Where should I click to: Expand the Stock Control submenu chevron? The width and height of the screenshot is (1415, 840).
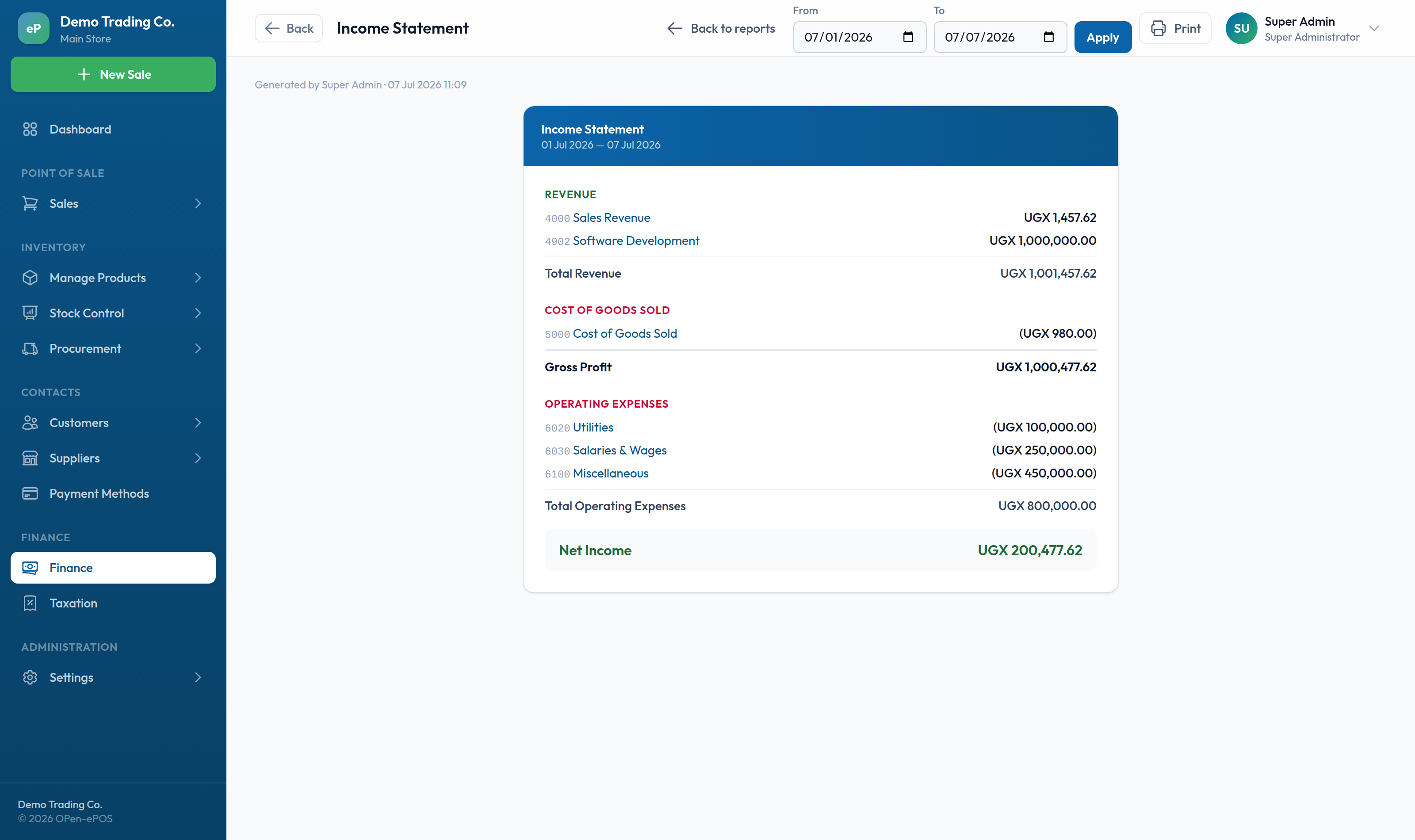coord(198,313)
